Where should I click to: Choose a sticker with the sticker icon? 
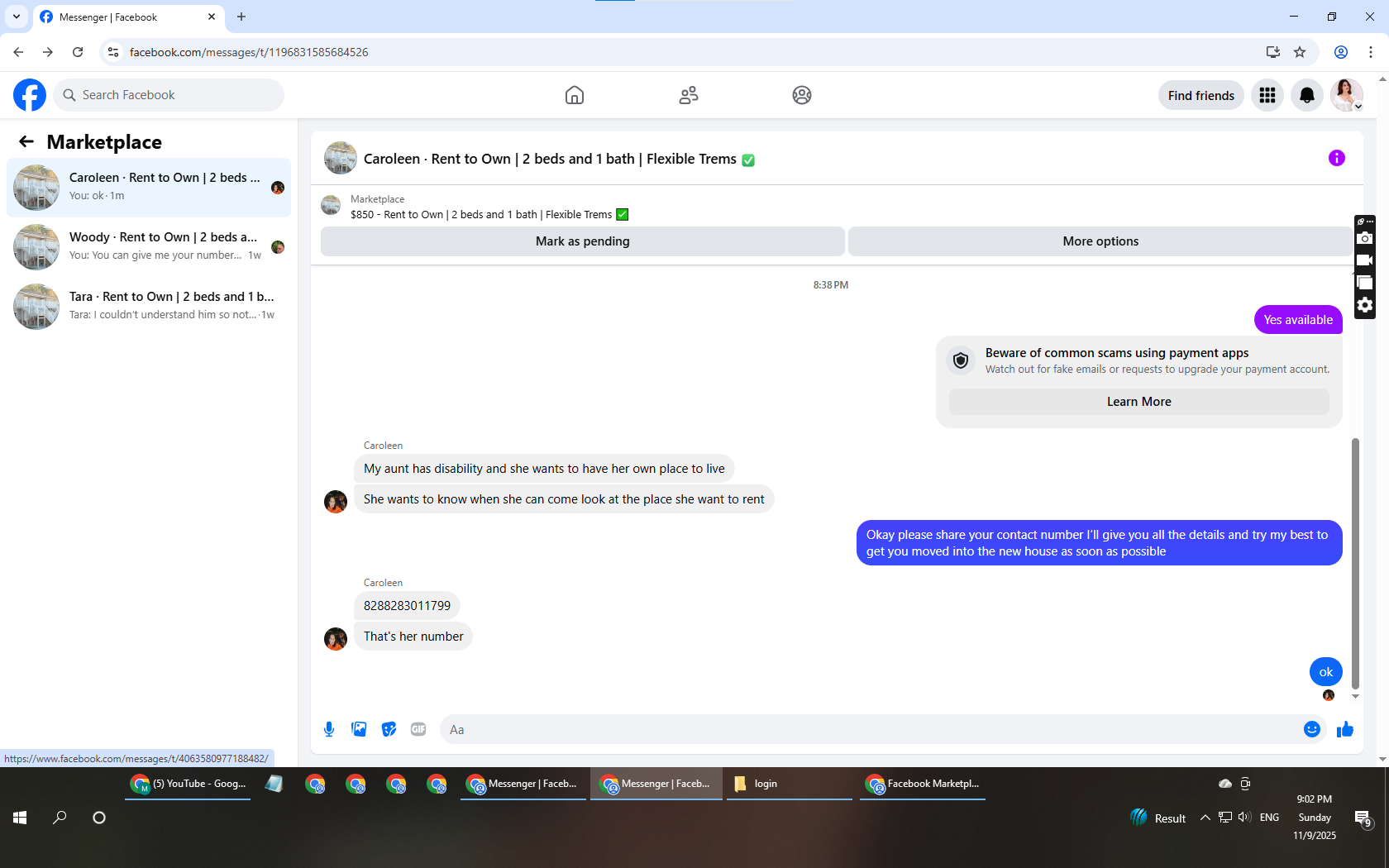pyautogui.click(x=389, y=729)
